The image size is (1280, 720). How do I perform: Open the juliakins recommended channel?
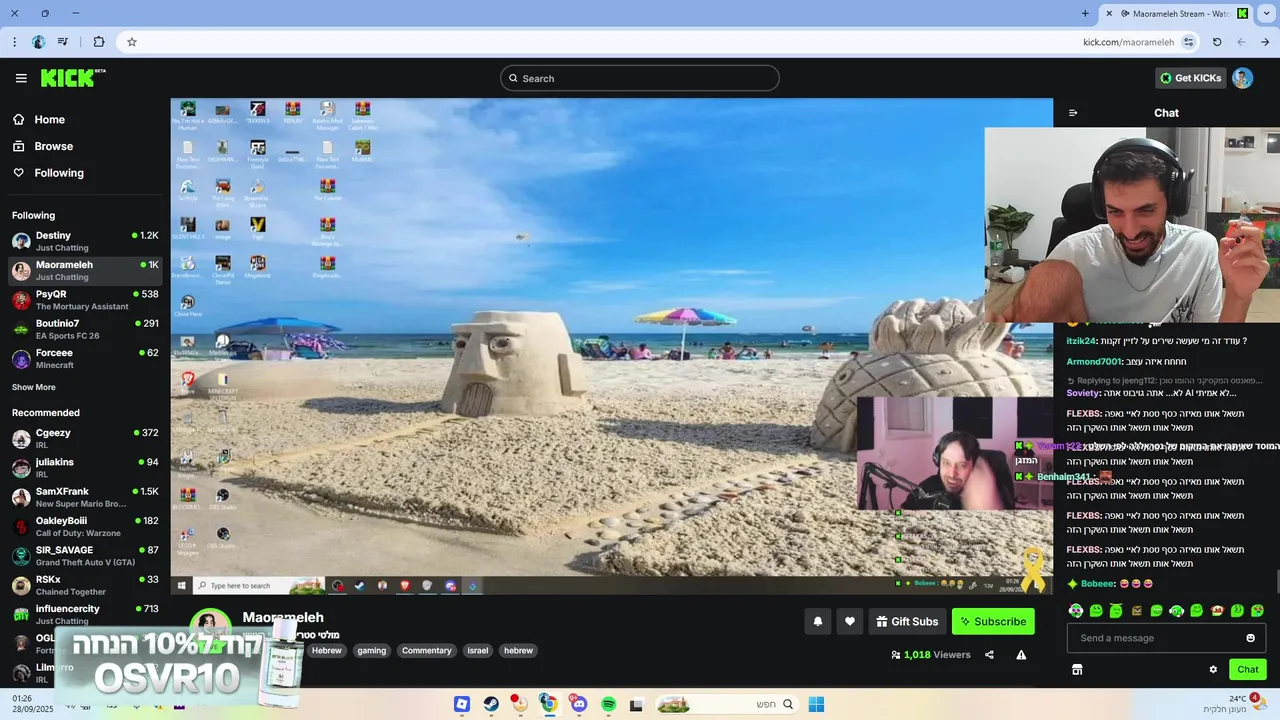[x=85, y=468]
